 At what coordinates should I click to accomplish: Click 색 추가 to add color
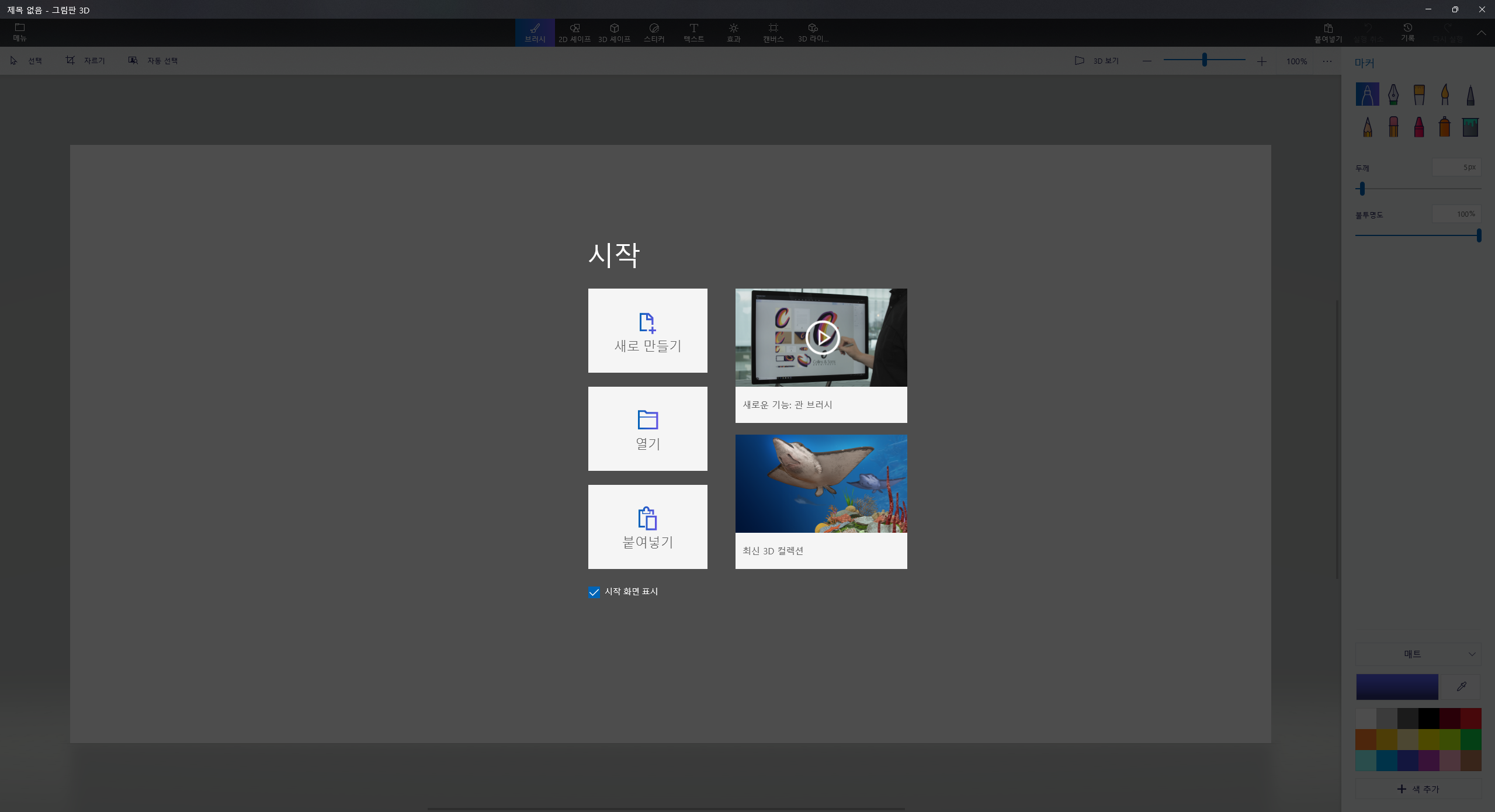coord(1418,789)
